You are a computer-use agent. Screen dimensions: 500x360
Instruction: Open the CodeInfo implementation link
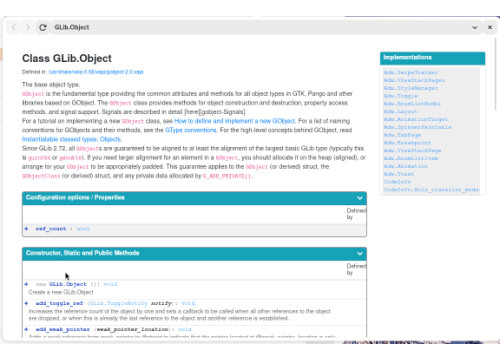[397, 182]
